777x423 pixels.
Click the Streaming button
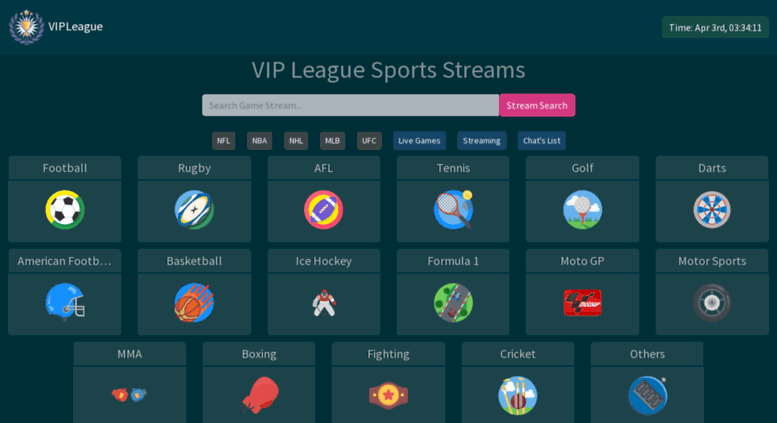(482, 141)
